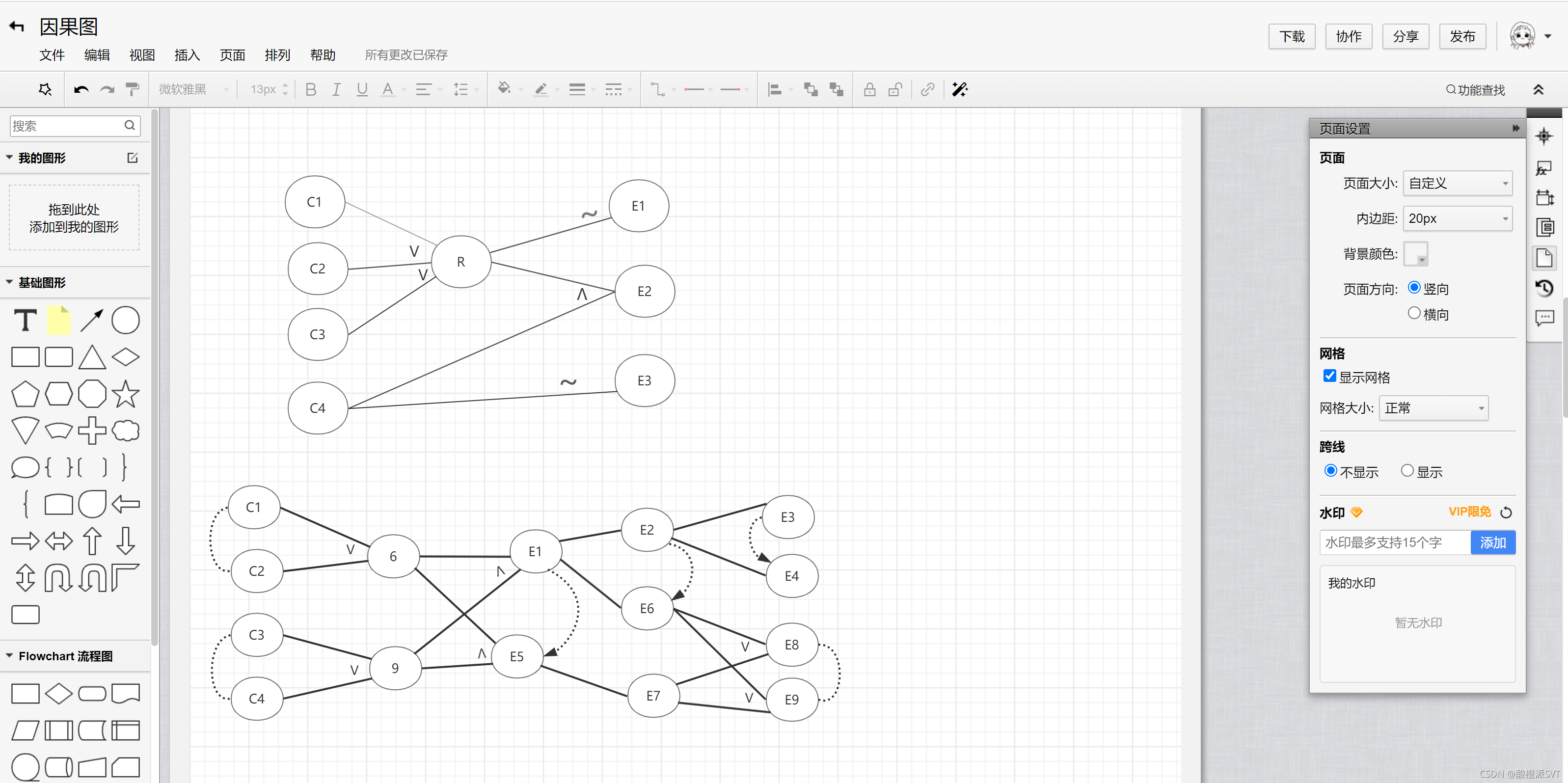The width and height of the screenshot is (1568, 783).
Task: Select the format painter tool
Action: click(132, 89)
